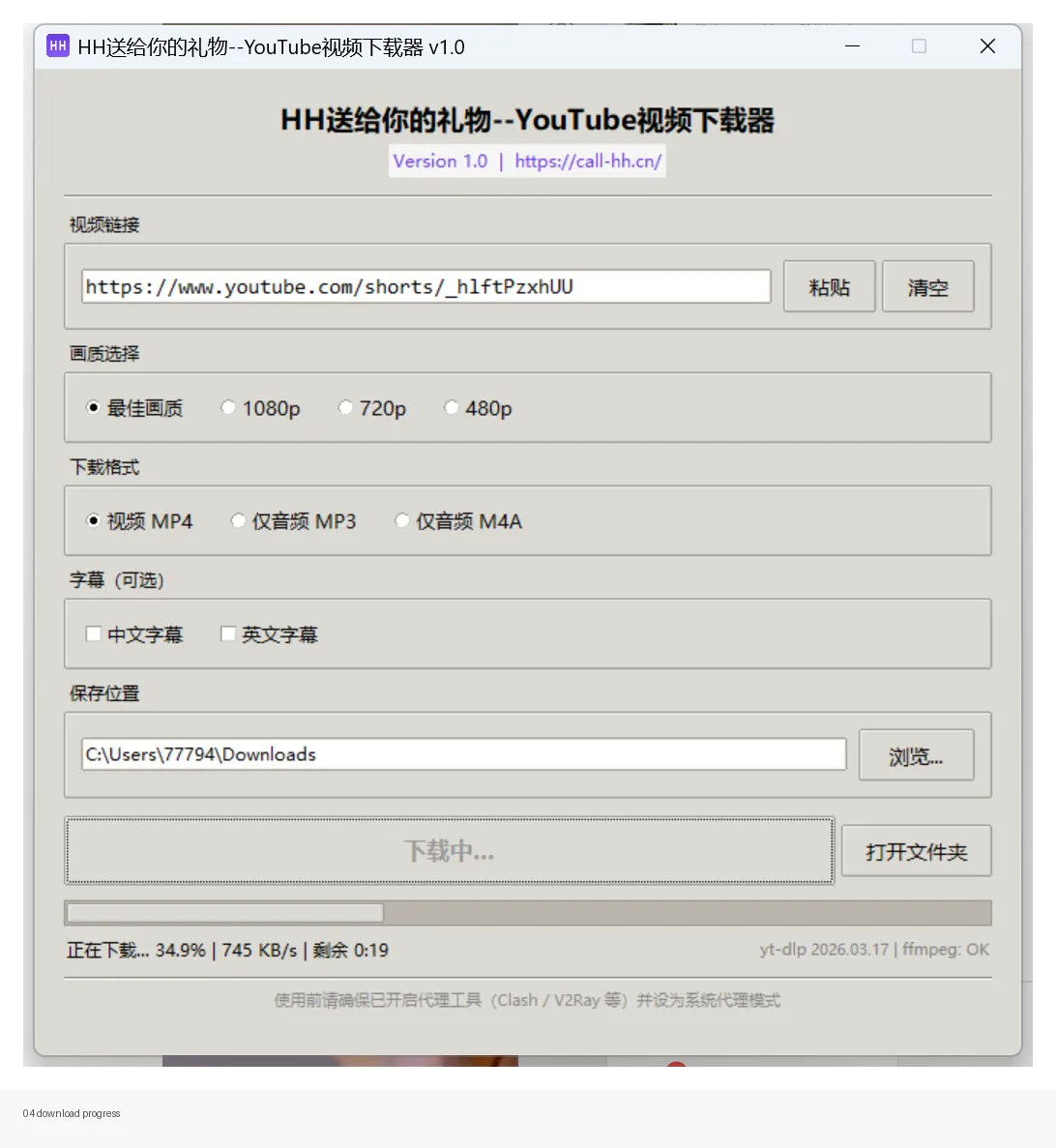Open the 浏览 folder browser
Viewport: 1056px width, 1148px height.
coord(916,755)
